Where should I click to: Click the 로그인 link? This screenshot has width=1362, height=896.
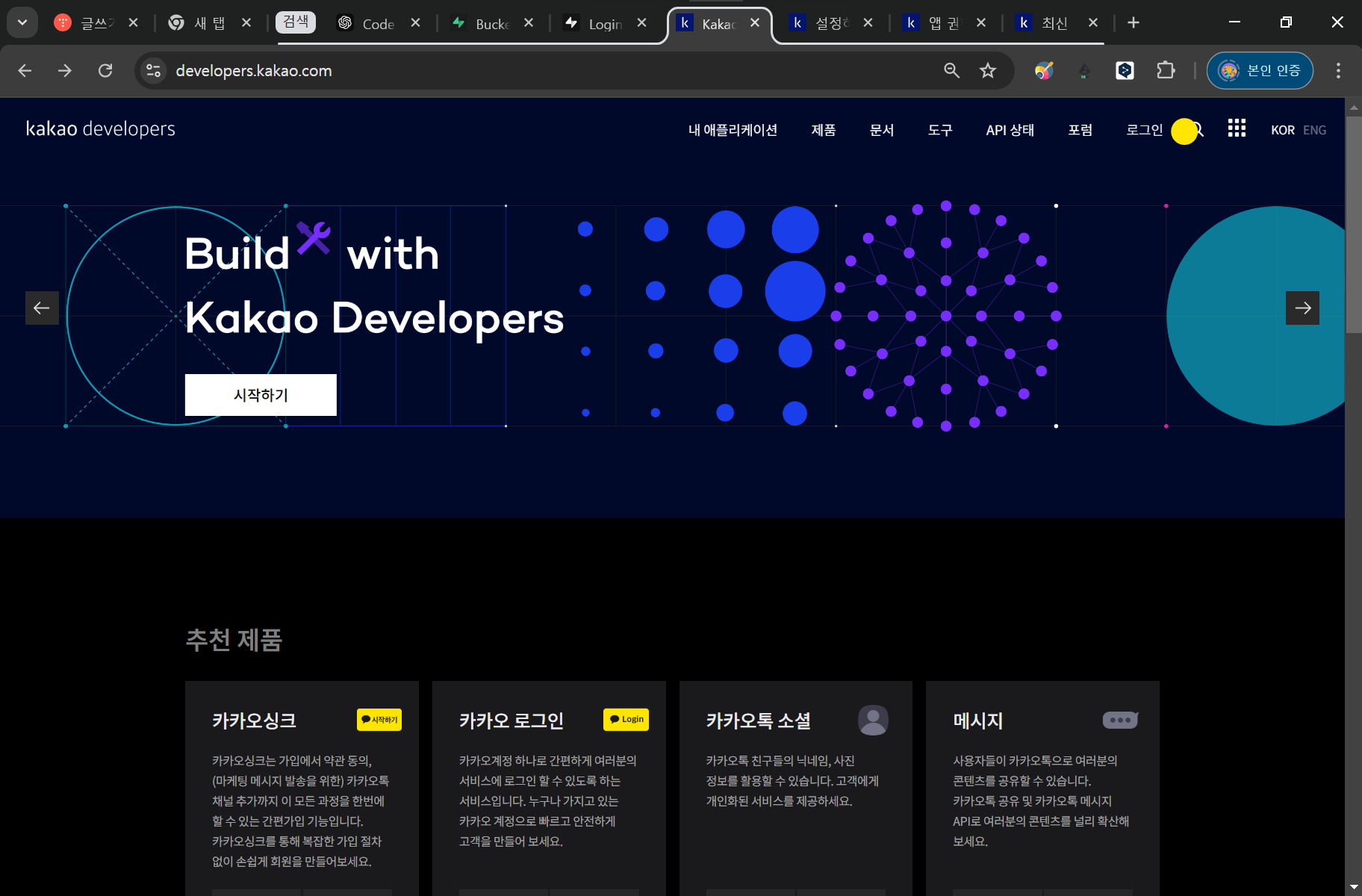(x=1144, y=130)
